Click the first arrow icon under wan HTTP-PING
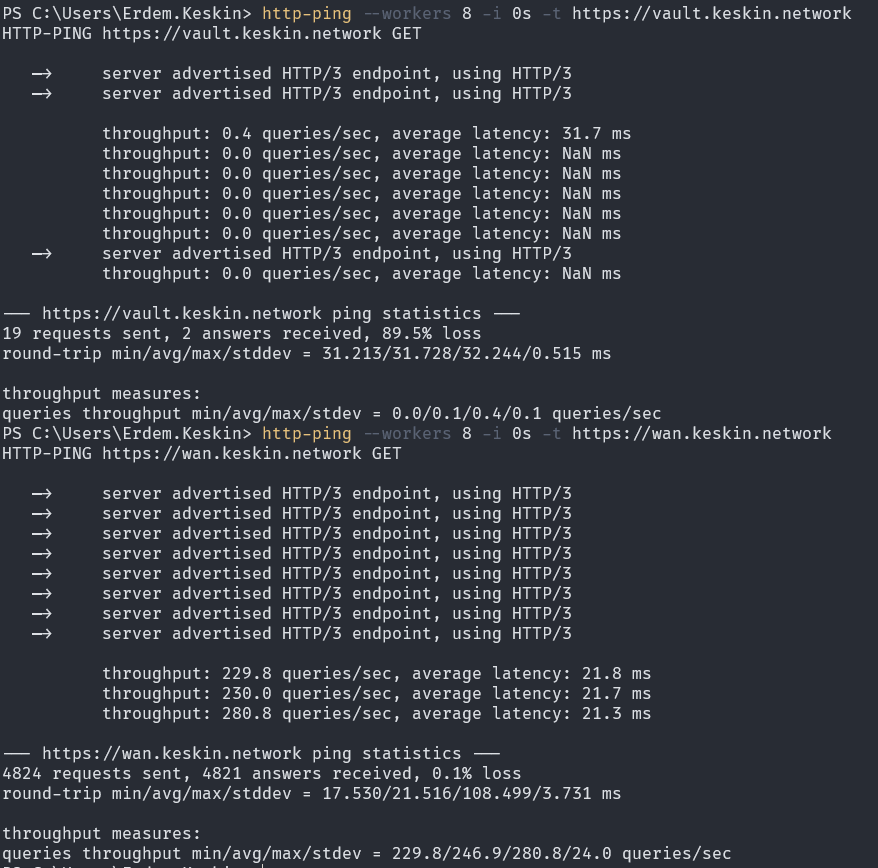This screenshot has height=868, width=878. (x=41, y=493)
